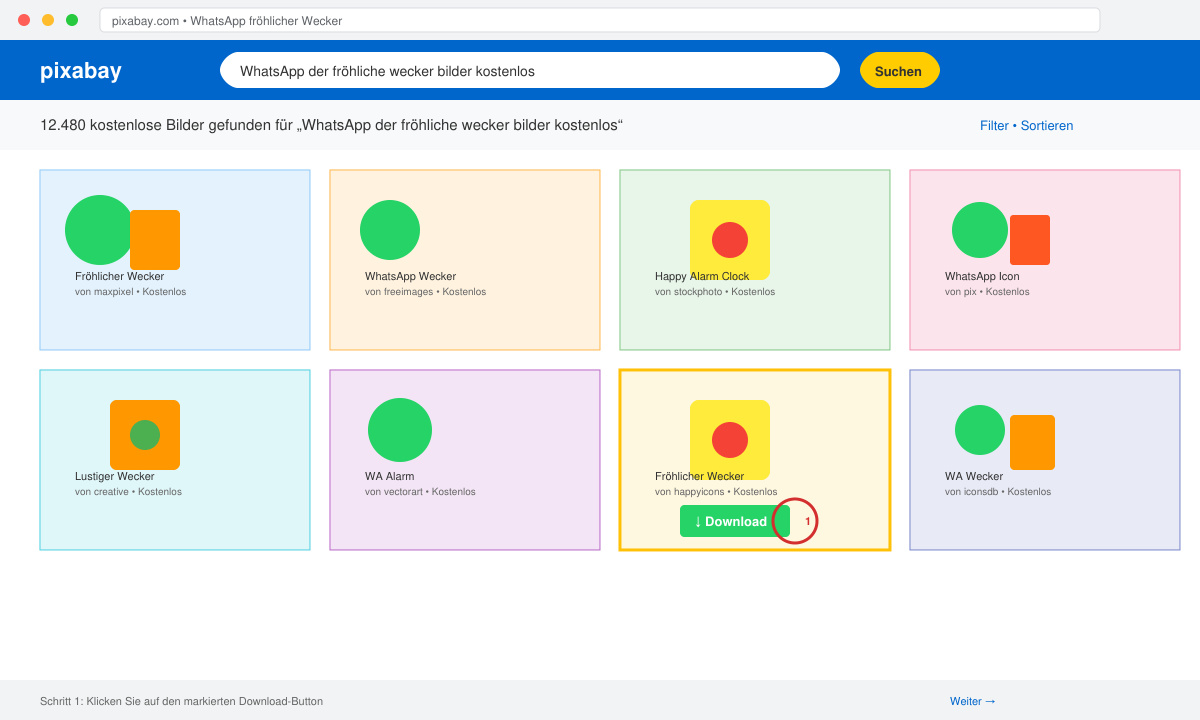Click the 'von vectorart • Kostenlos' text

(420, 492)
